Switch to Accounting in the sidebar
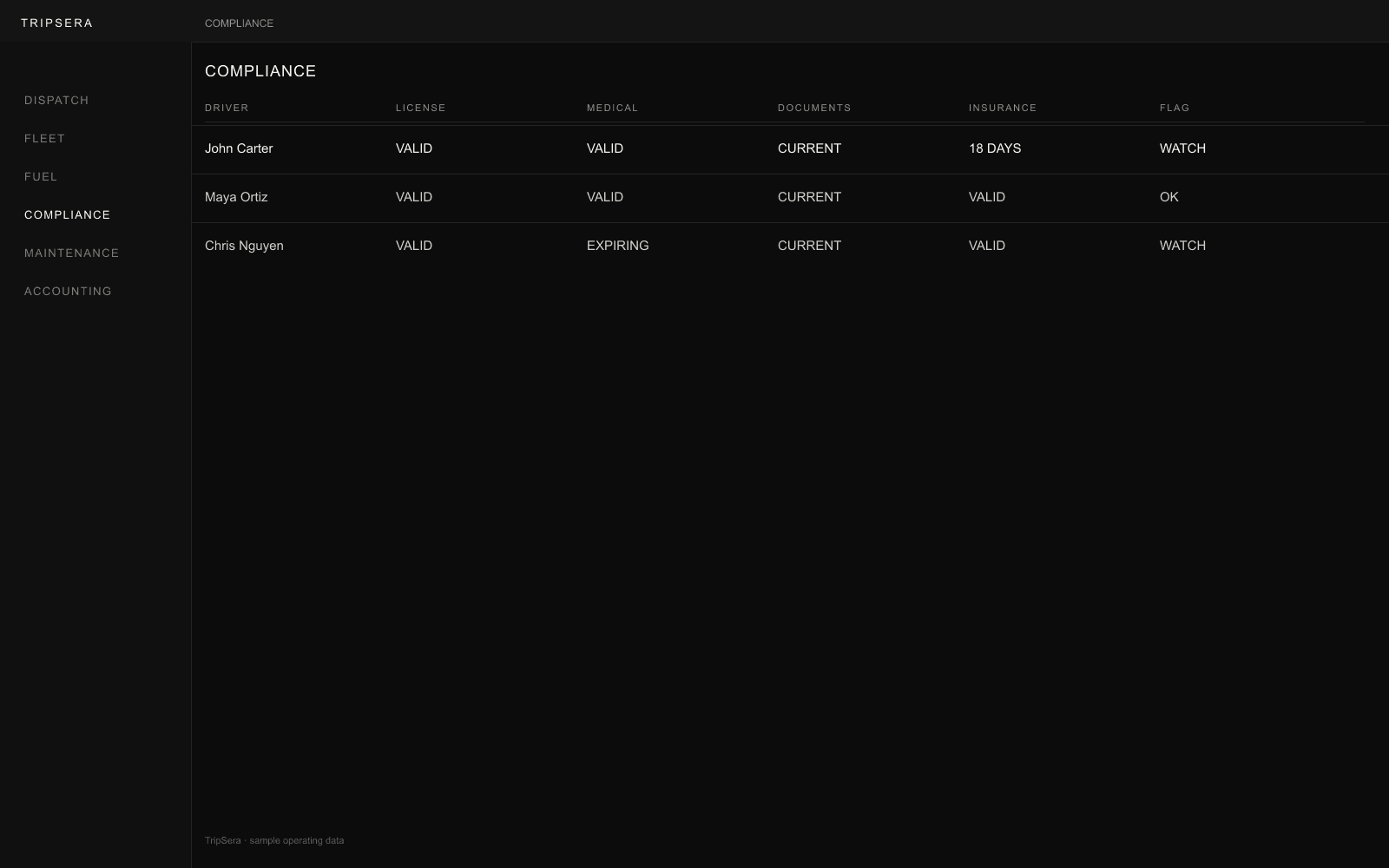This screenshot has width=1389, height=868. [68, 292]
